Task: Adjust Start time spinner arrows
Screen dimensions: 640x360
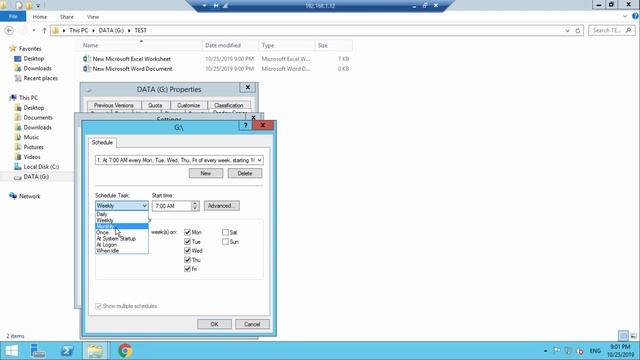Action: tap(195, 206)
